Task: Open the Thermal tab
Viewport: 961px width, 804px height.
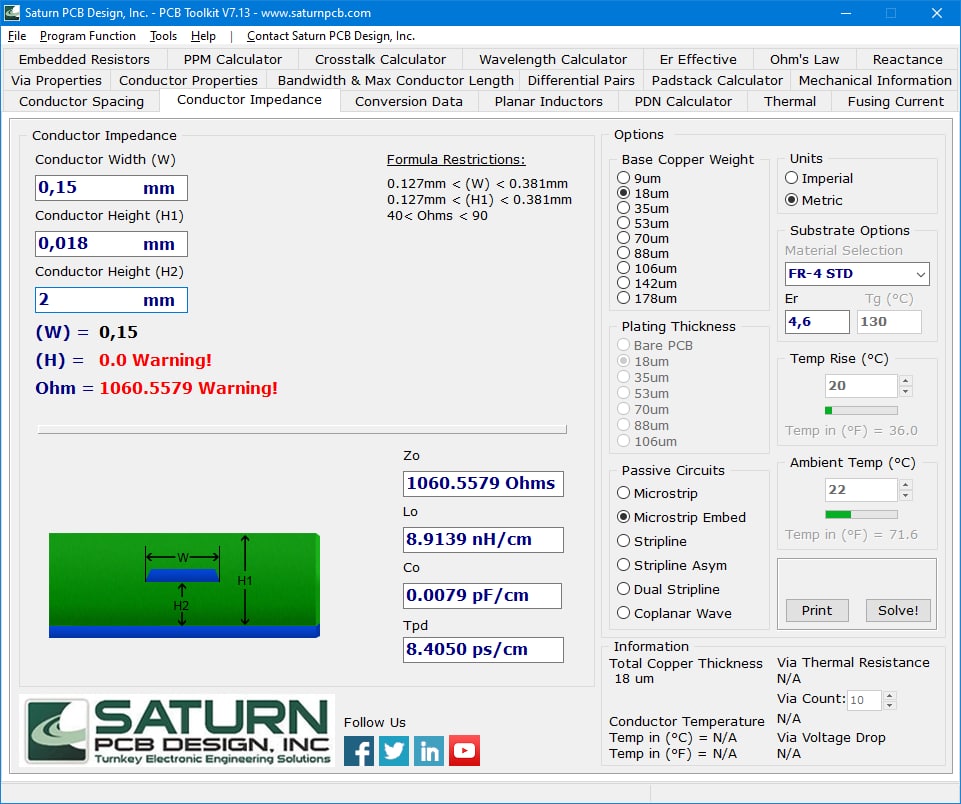Action: (789, 101)
